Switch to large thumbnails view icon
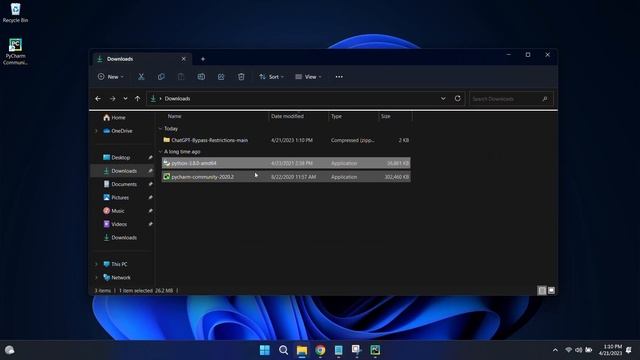Screen dimensions: 640x360 [x=551, y=290]
